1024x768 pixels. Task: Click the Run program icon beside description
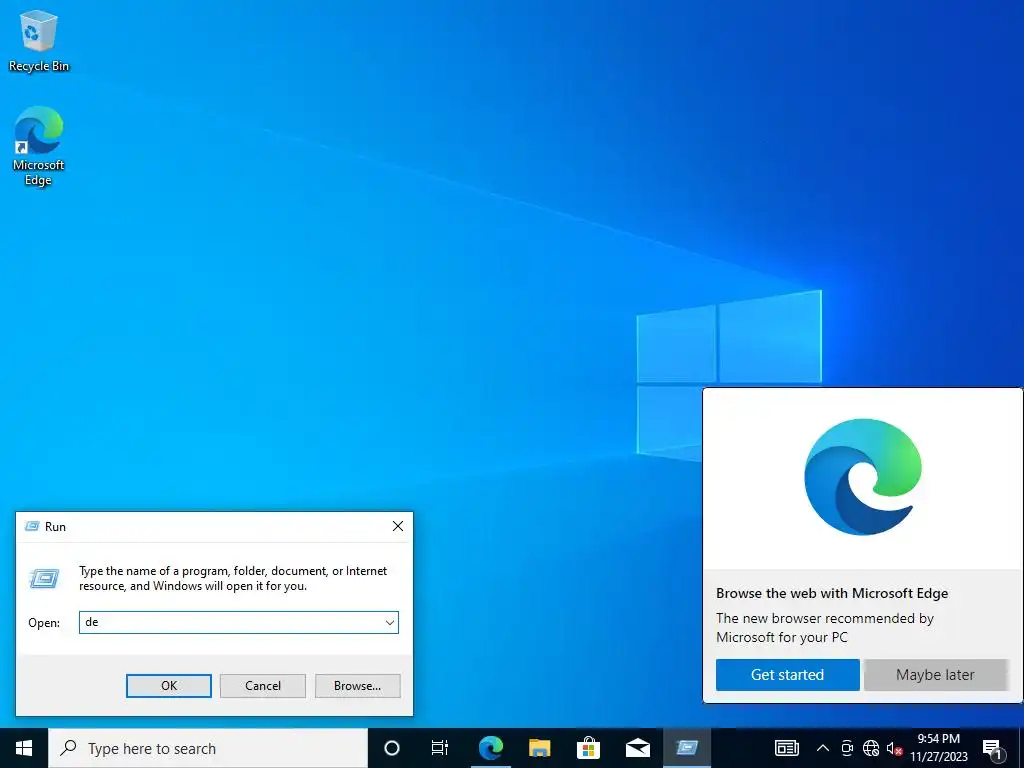coord(44,578)
